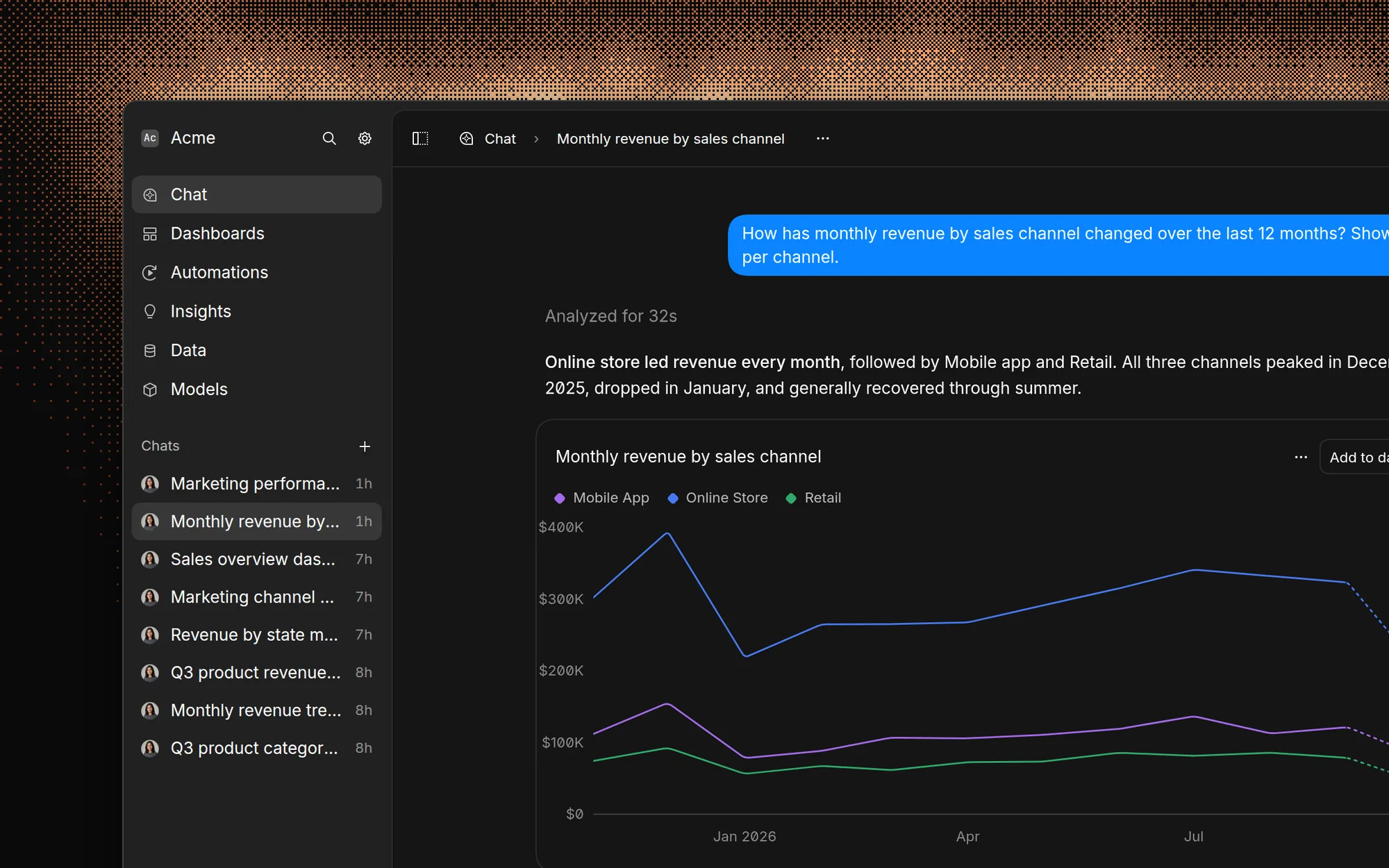Open the Marketing channel ... chat
1389x868 pixels.
[257, 597]
